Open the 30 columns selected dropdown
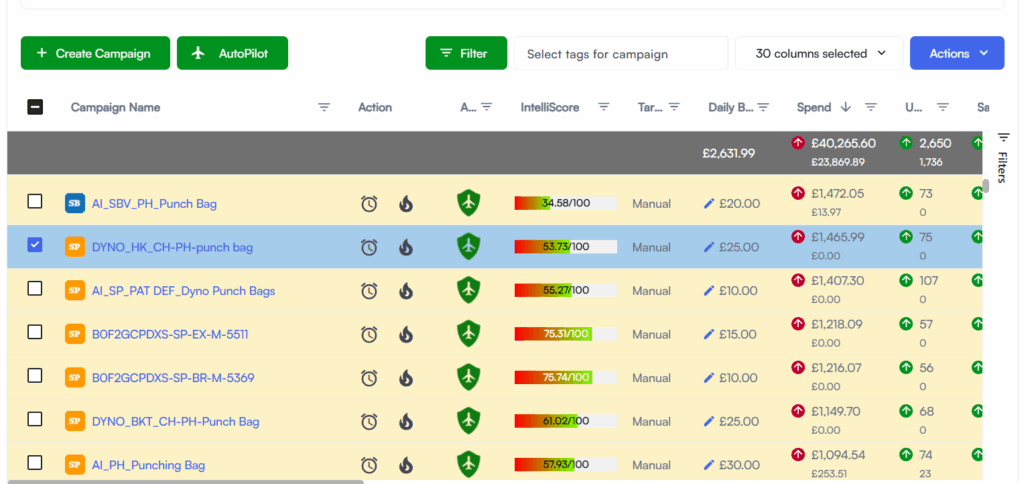The image size is (1024, 484). tap(819, 53)
